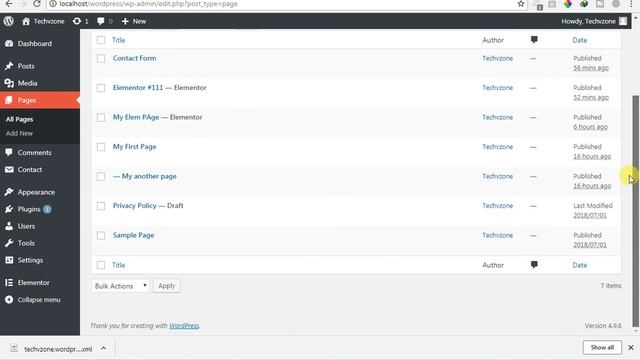This screenshot has height=360, width=640.
Task: Select Add New submenu item
Action: click(19, 133)
